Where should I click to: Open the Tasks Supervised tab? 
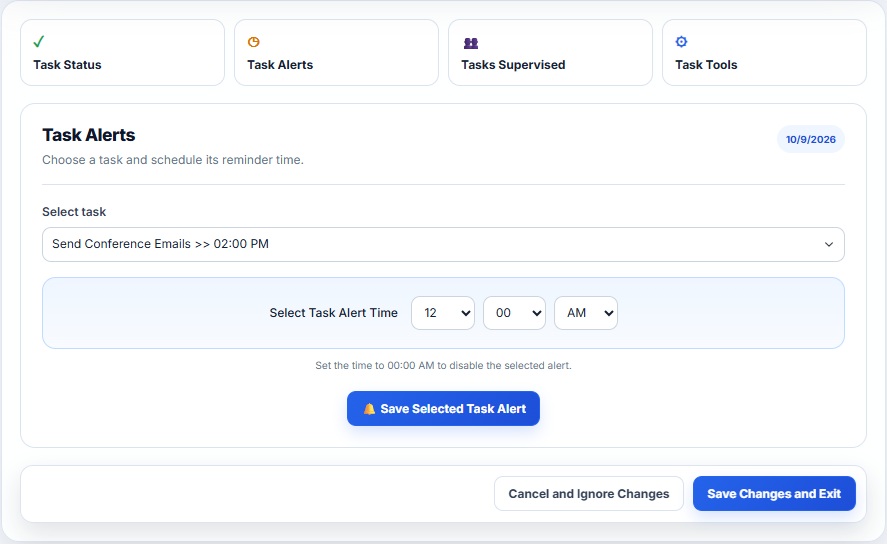click(x=550, y=53)
